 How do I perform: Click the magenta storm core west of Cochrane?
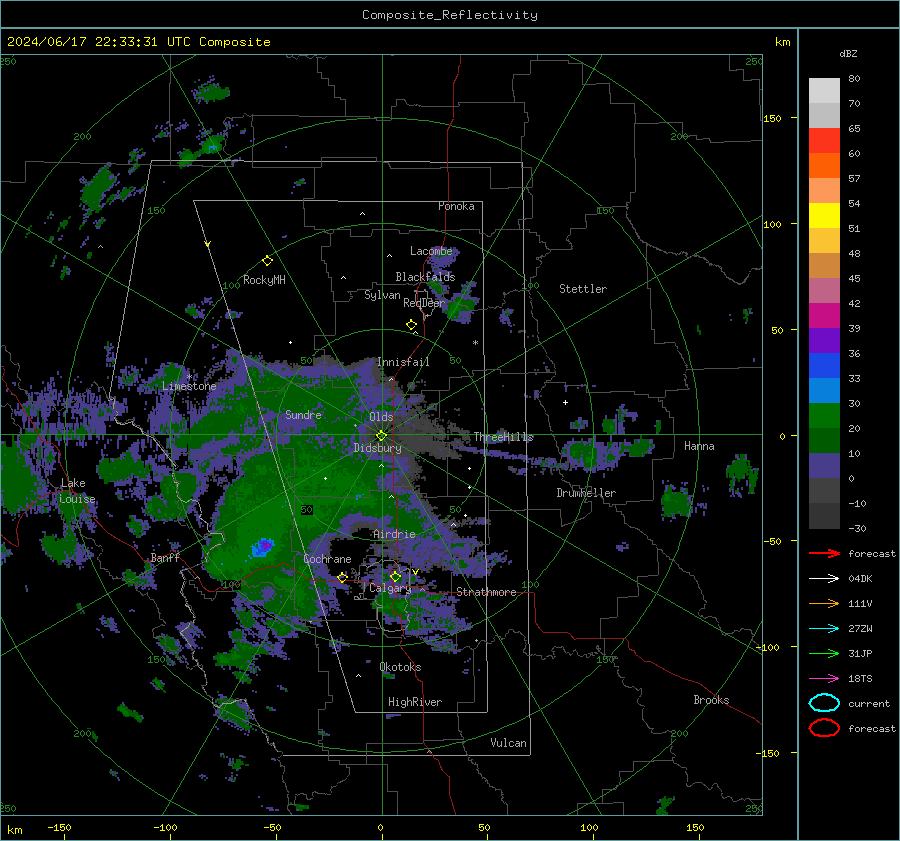266,544
